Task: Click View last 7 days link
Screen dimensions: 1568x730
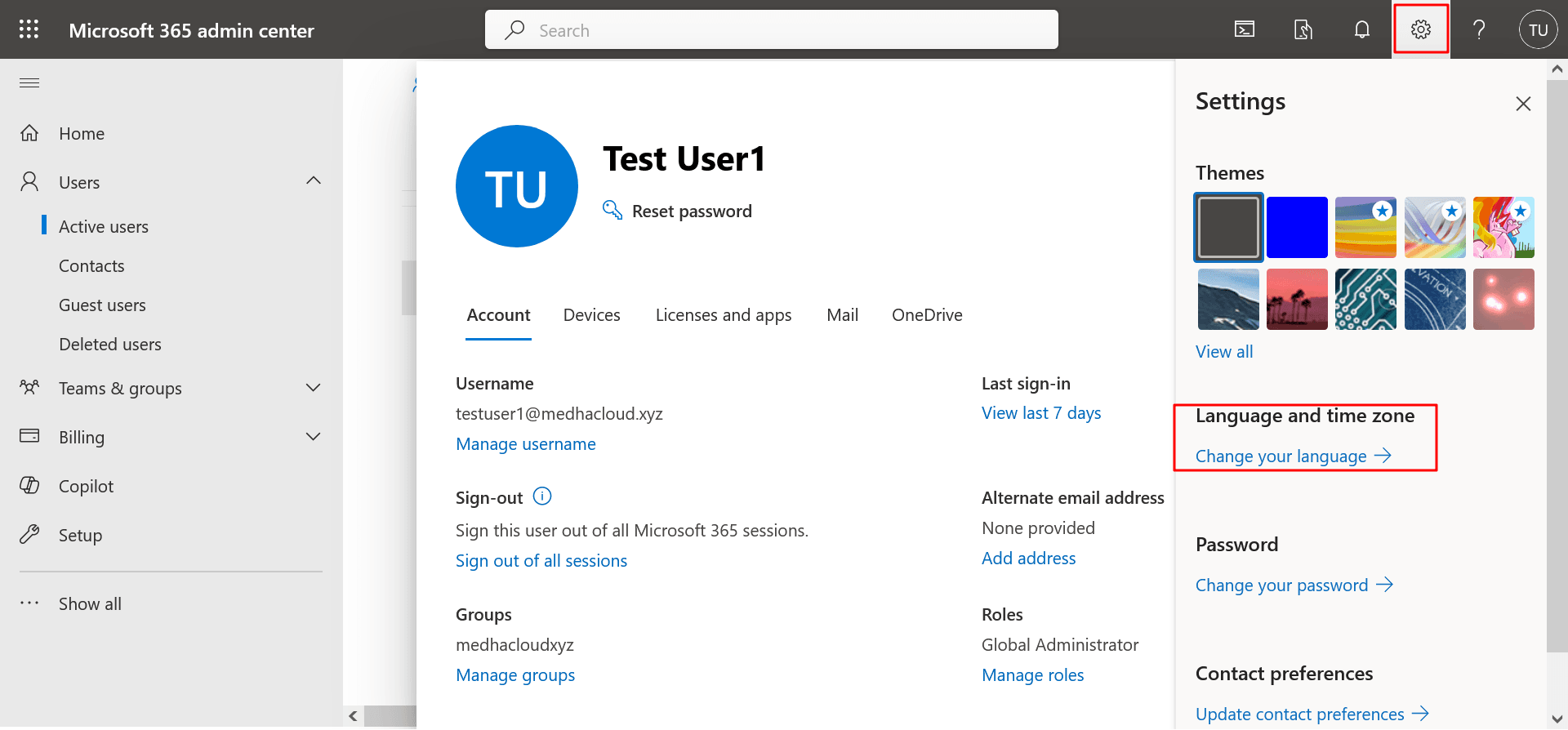Action: 1041,413
